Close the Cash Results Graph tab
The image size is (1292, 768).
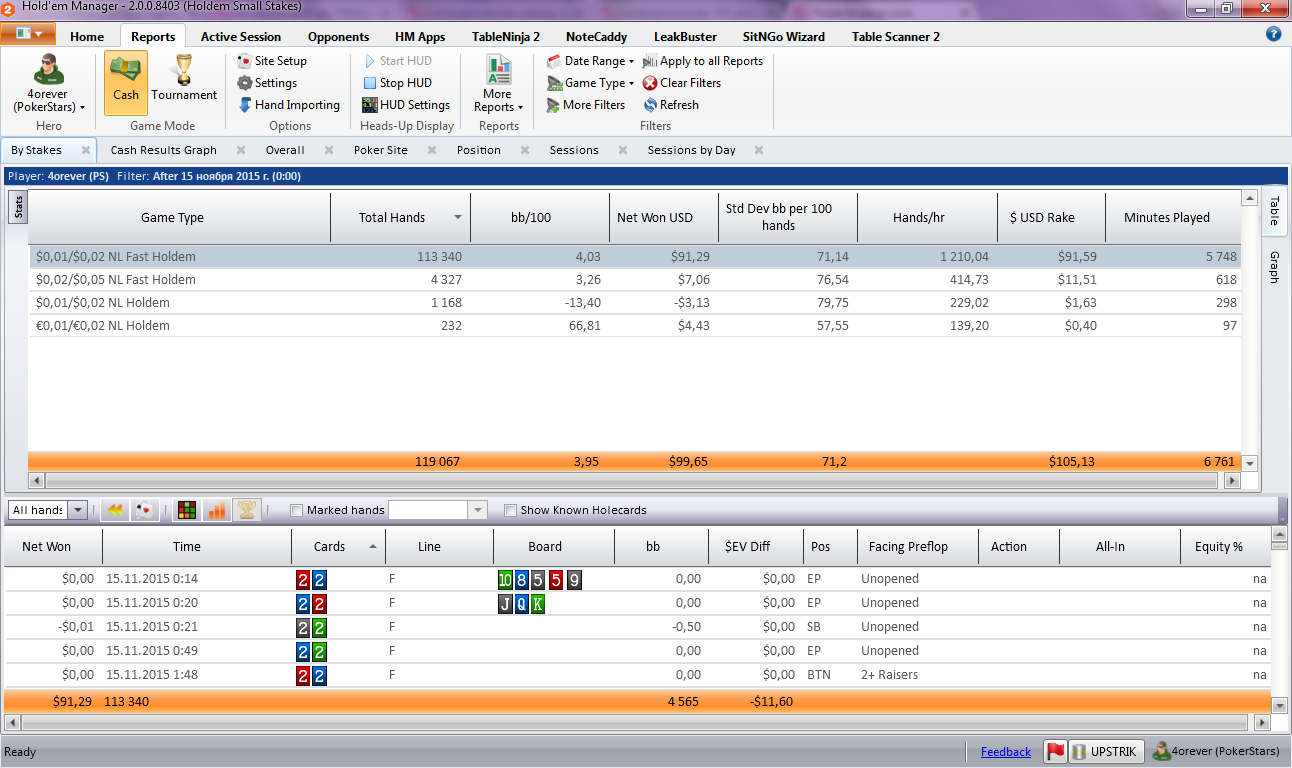241,150
